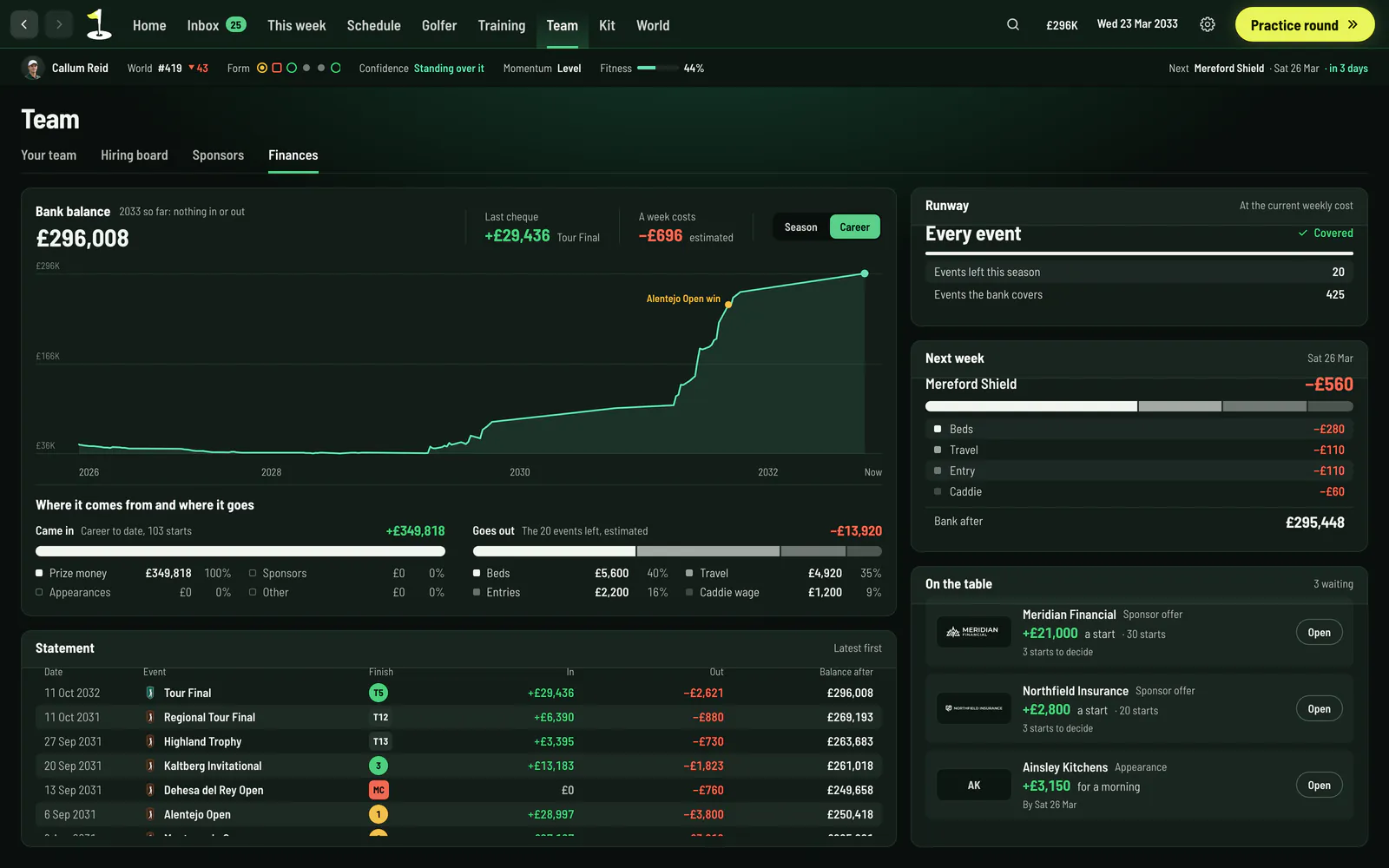Screen dimensions: 1389x868
Task: Click the green 3 finish badge for Kaltberg Invitational
Action: (379, 766)
